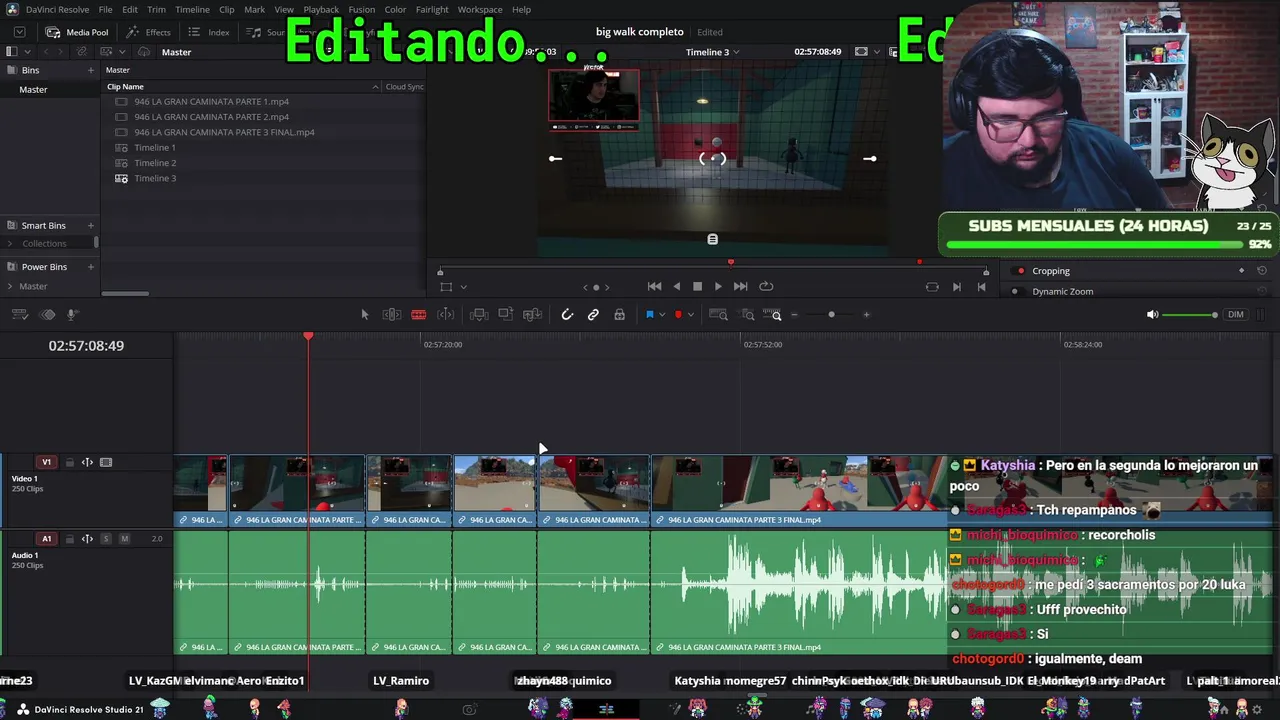Screen dimensions: 1280x720
Task: Click Match Frame icon in viewer
Action: click(932, 287)
